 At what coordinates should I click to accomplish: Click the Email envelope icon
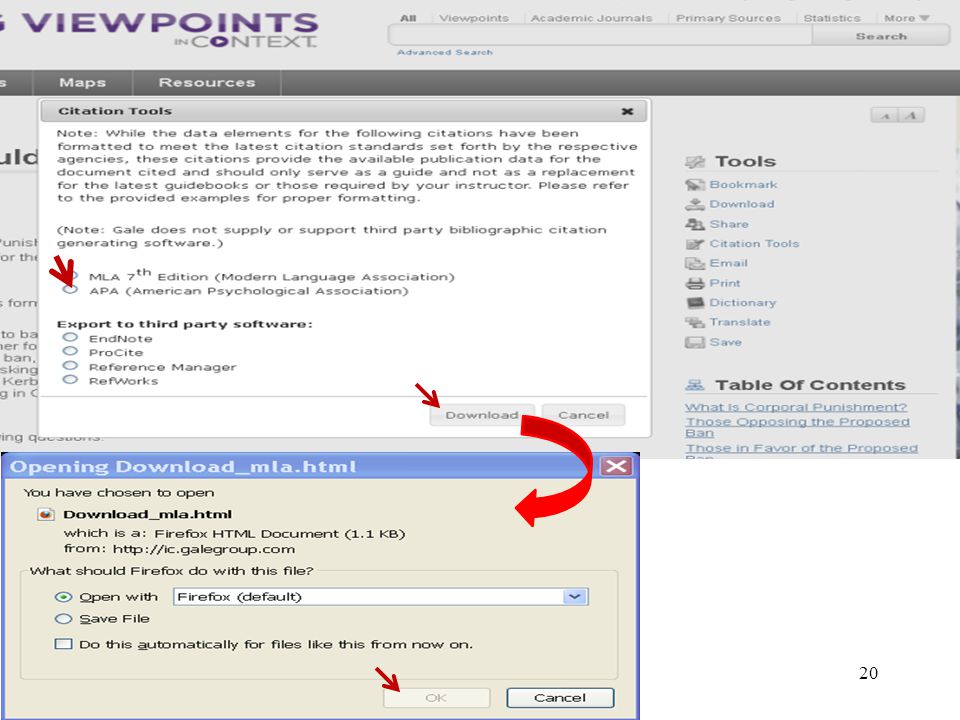695,263
